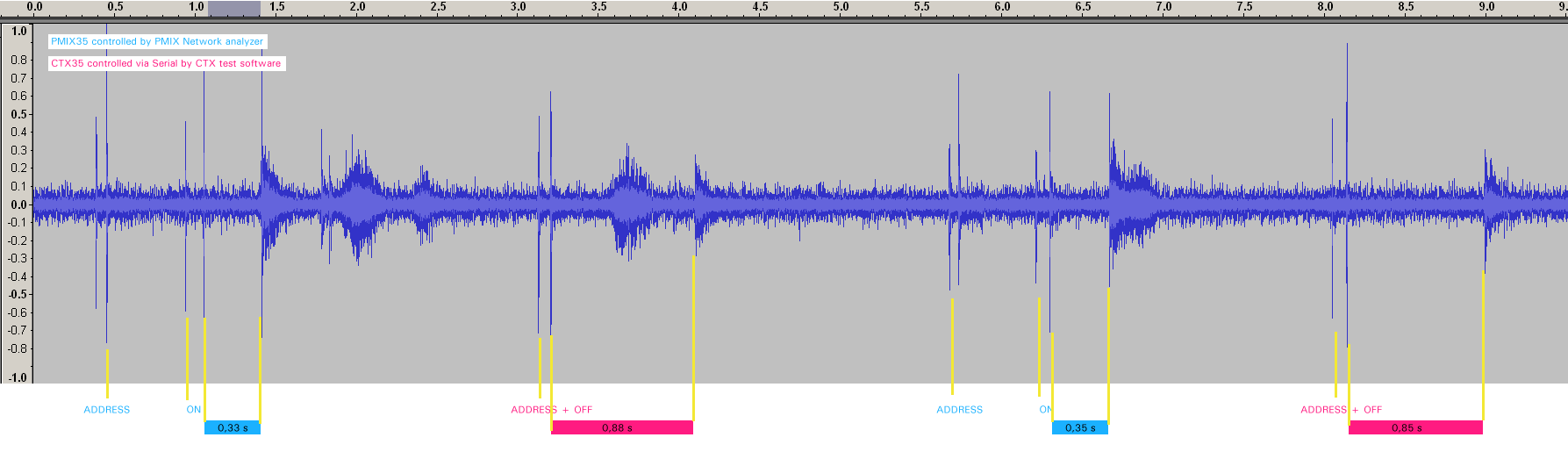Click the pink '0,88 s' duration bar

click(622, 427)
